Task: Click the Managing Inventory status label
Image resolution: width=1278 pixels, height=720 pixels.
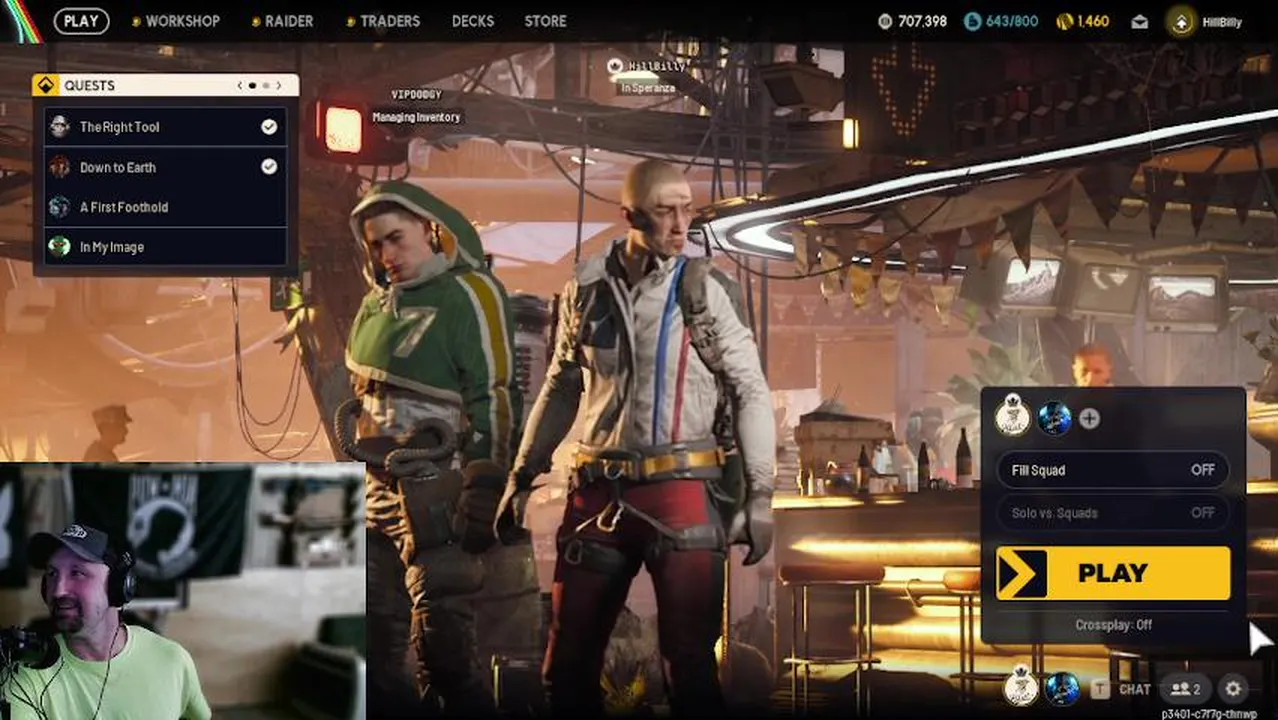Action: coord(416,117)
